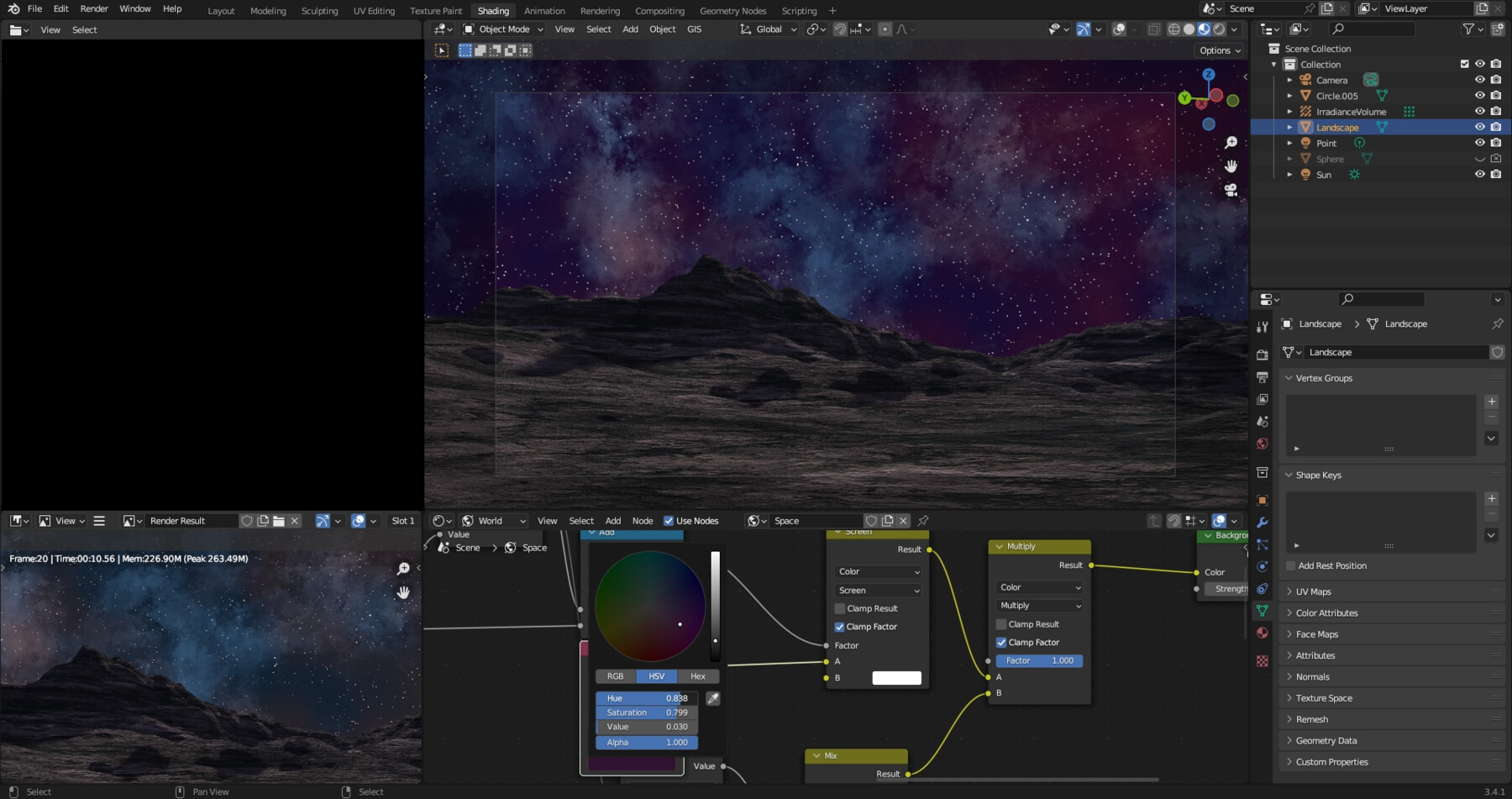Select the RGB color mode button

616,676
